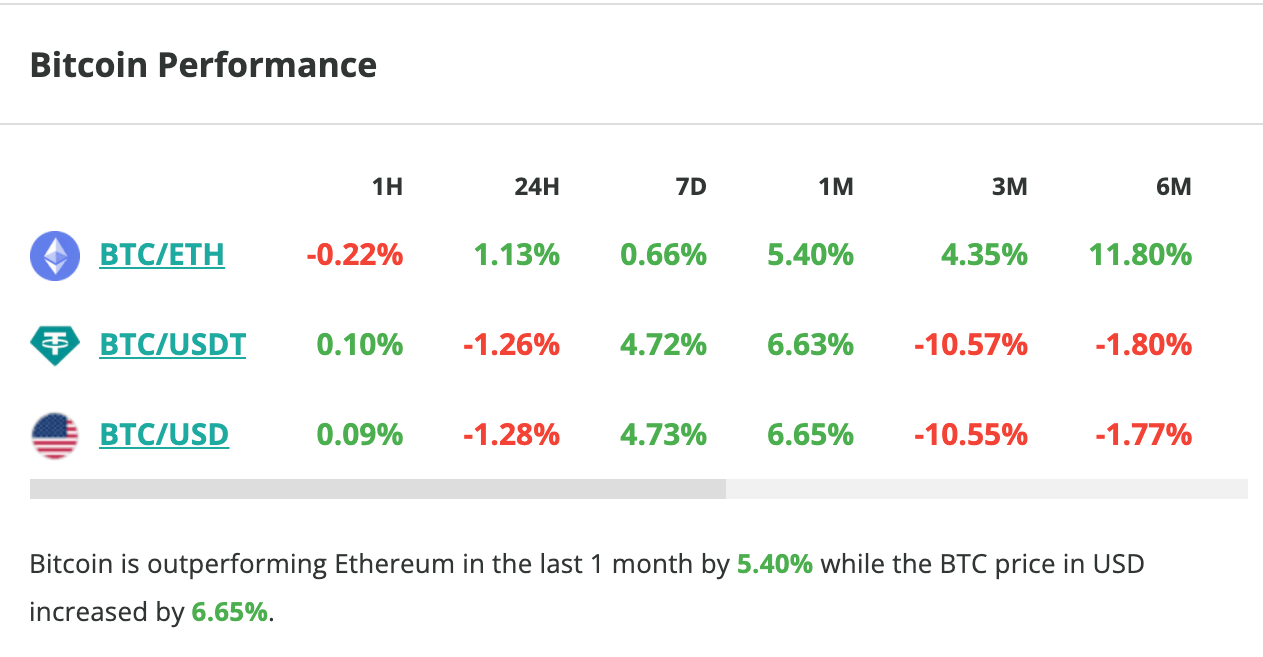Open the BTC/USDT pair link
The height and width of the screenshot is (657, 1263).
pos(173,345)
